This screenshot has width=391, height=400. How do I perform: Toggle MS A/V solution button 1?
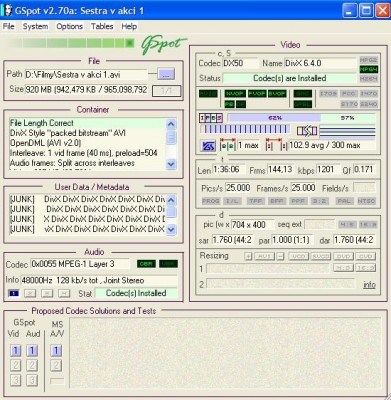click(x=56, y=351)
